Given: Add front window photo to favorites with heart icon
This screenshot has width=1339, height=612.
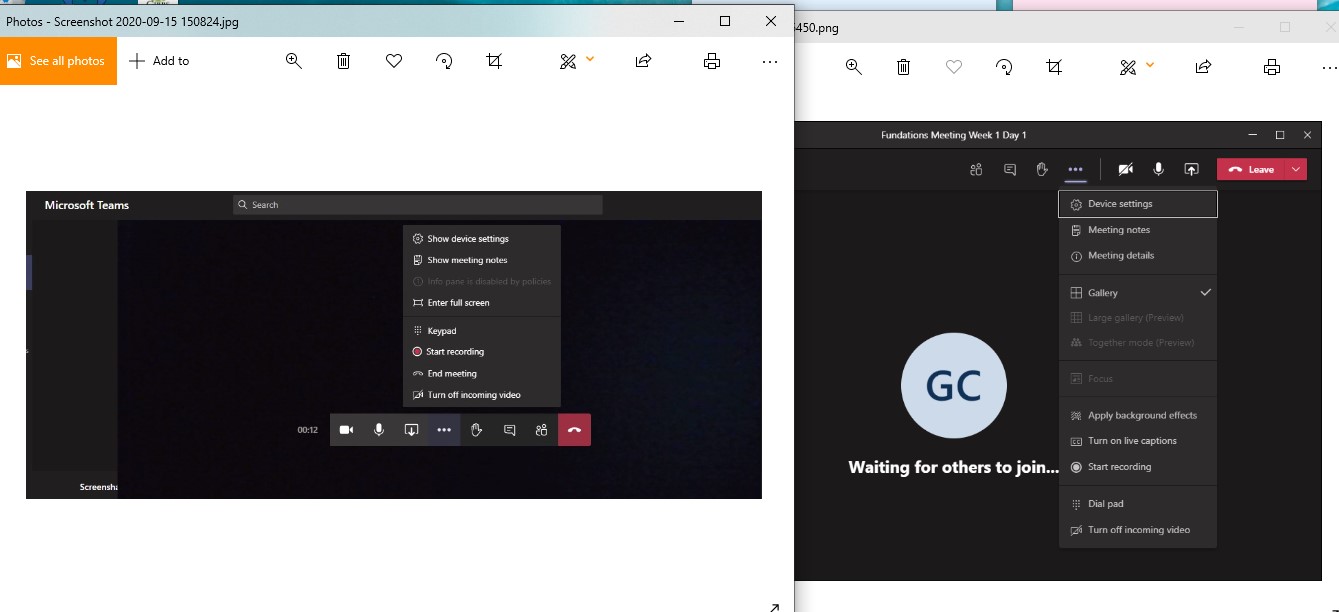Looking at the screenshot, I should pyautogui.click(x=394, y=61).
